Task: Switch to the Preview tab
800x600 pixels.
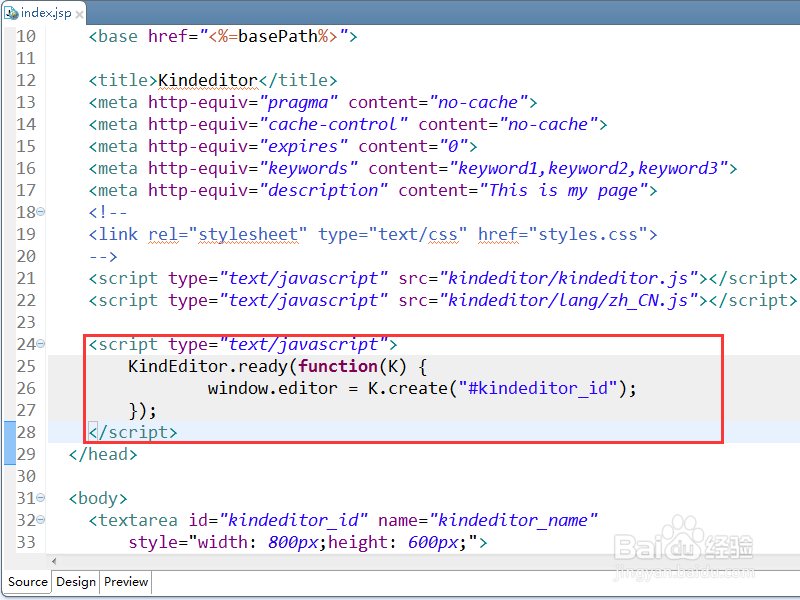Action: click(126, 582)
